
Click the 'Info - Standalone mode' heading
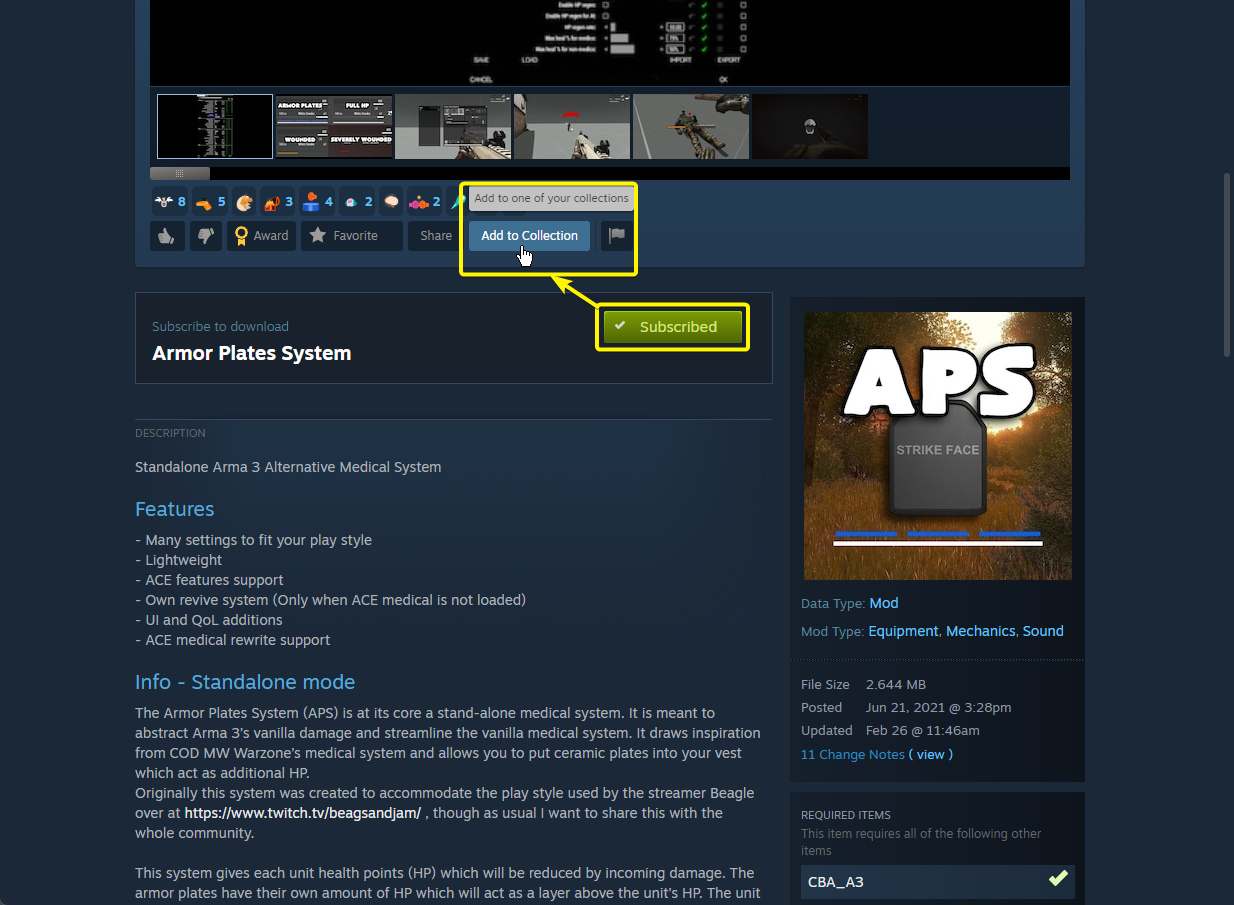coord(245,682)
